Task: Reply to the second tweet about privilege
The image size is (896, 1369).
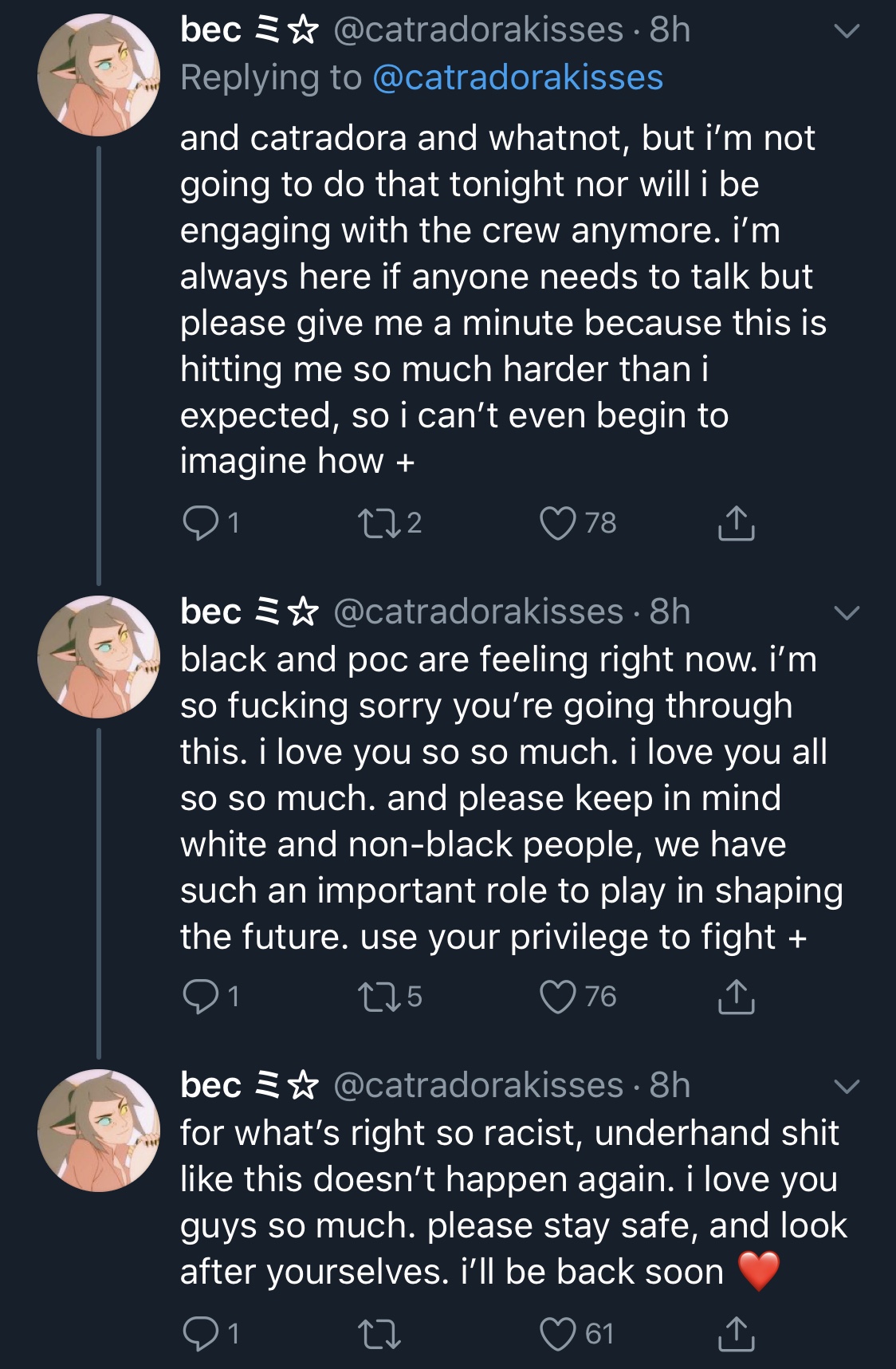Action: click(198, 997)
